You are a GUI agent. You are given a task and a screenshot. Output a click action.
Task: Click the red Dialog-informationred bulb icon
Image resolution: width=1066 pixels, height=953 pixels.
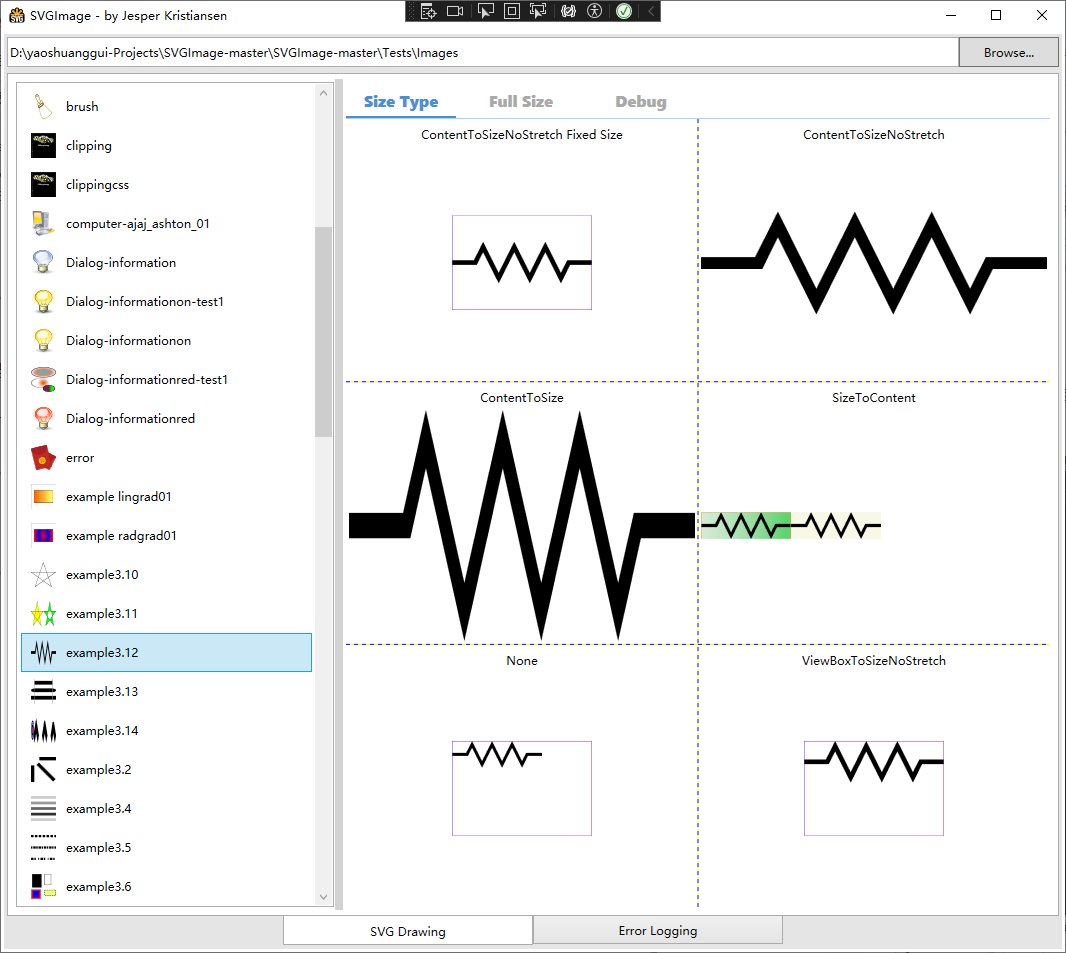[43, 419]
